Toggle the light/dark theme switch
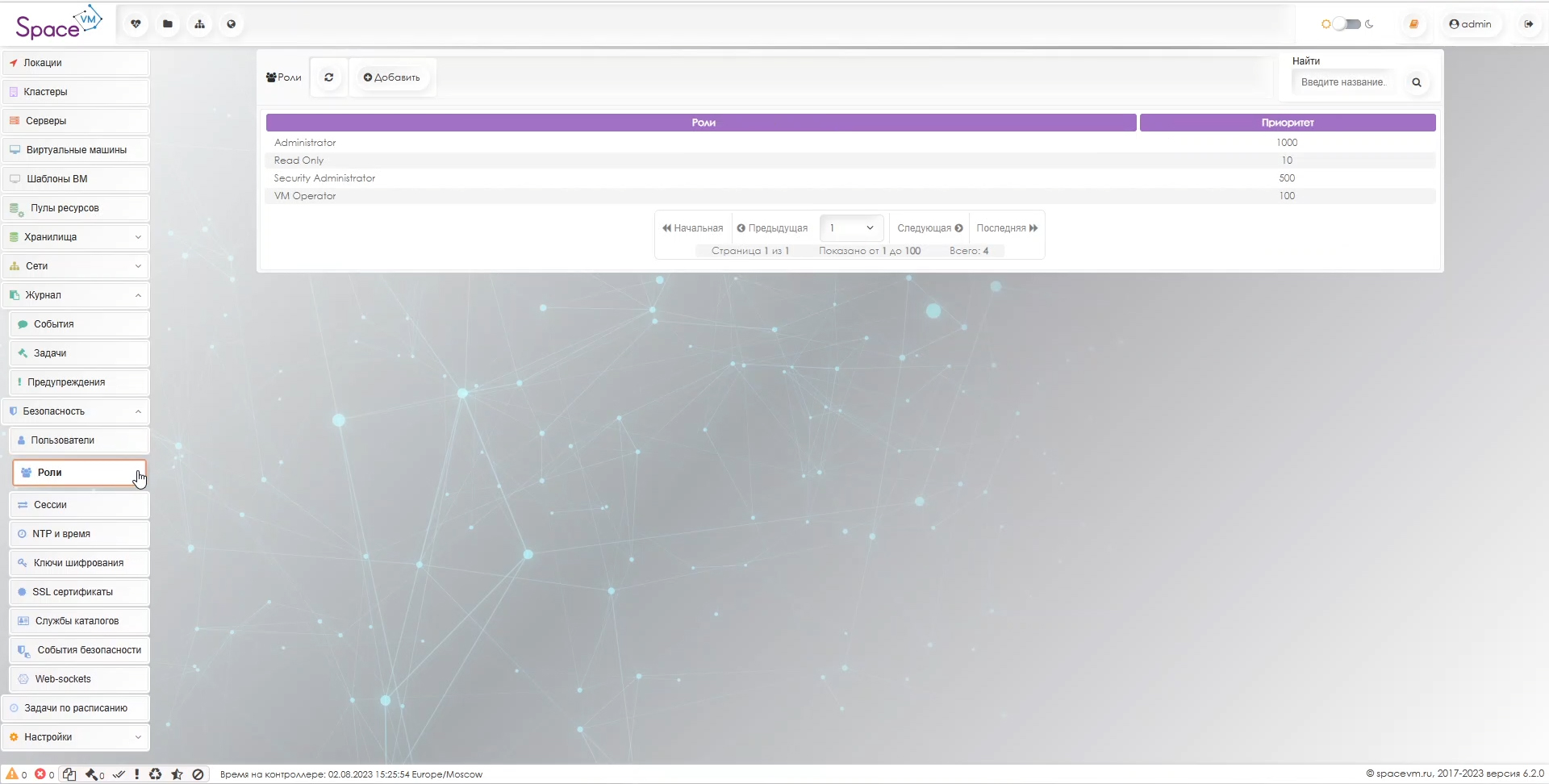 coord(1347,24)
